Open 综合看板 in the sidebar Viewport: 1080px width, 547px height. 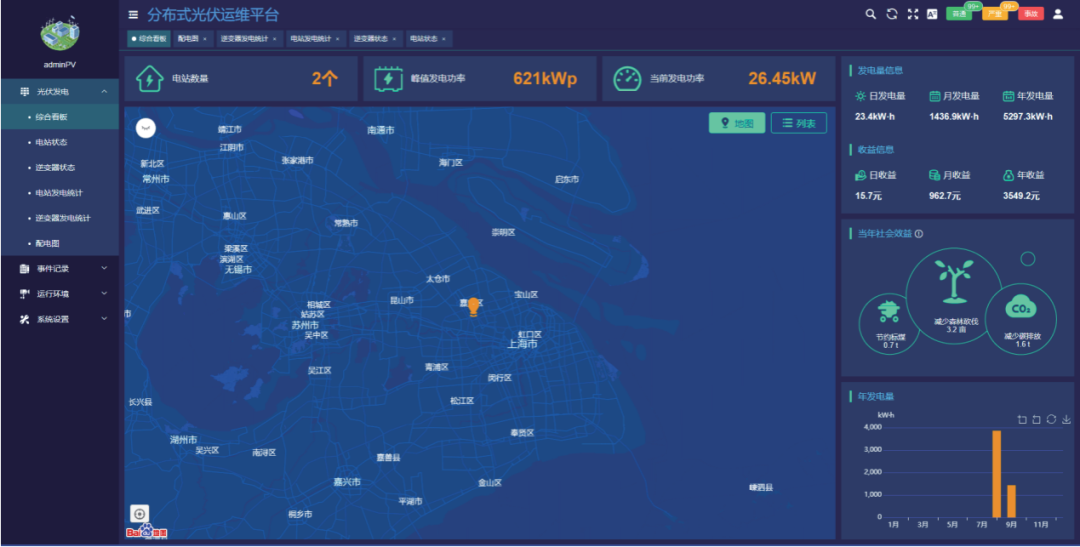click(60, 117)
